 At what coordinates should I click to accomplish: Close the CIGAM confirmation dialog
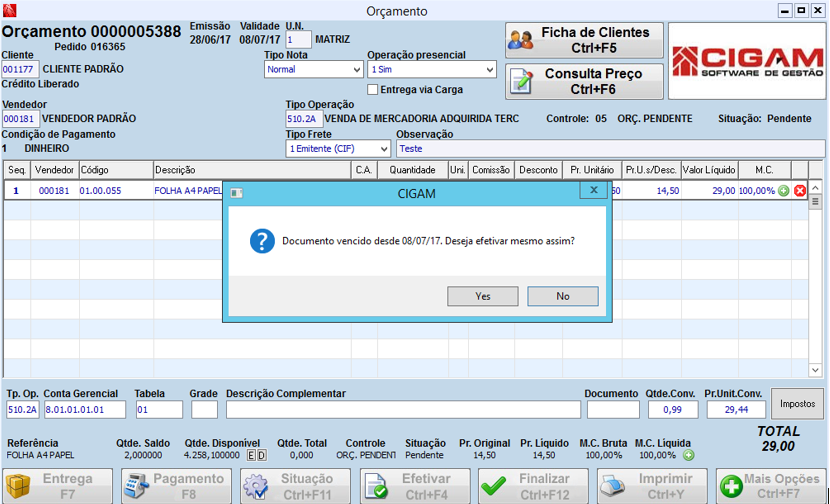[593, 190]
